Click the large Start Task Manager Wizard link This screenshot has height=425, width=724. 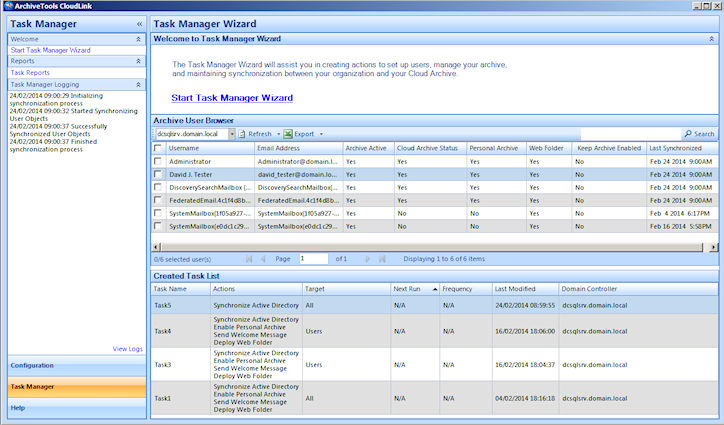(x=232, y=98)
